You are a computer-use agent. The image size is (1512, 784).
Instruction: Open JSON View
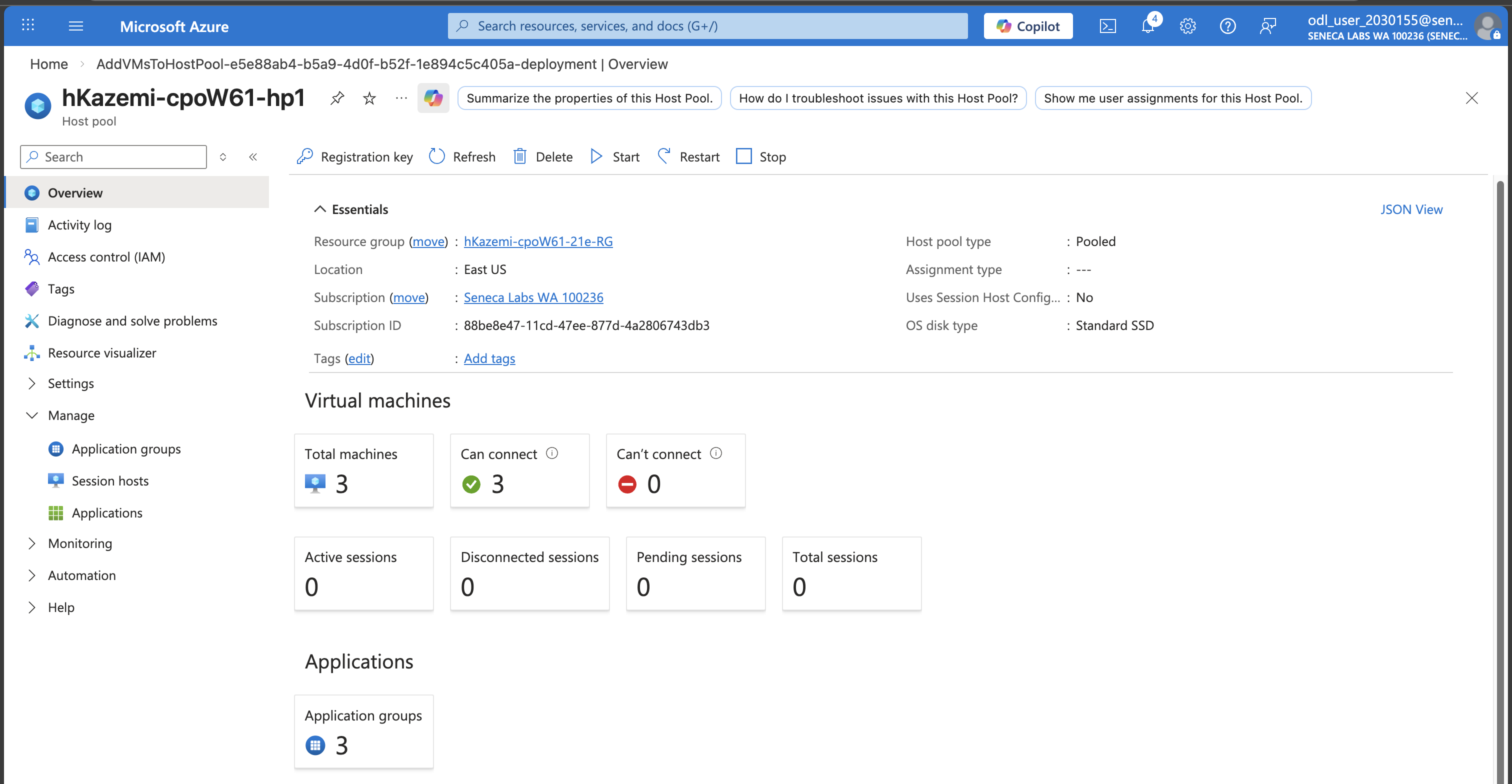tap(1411, 209)
